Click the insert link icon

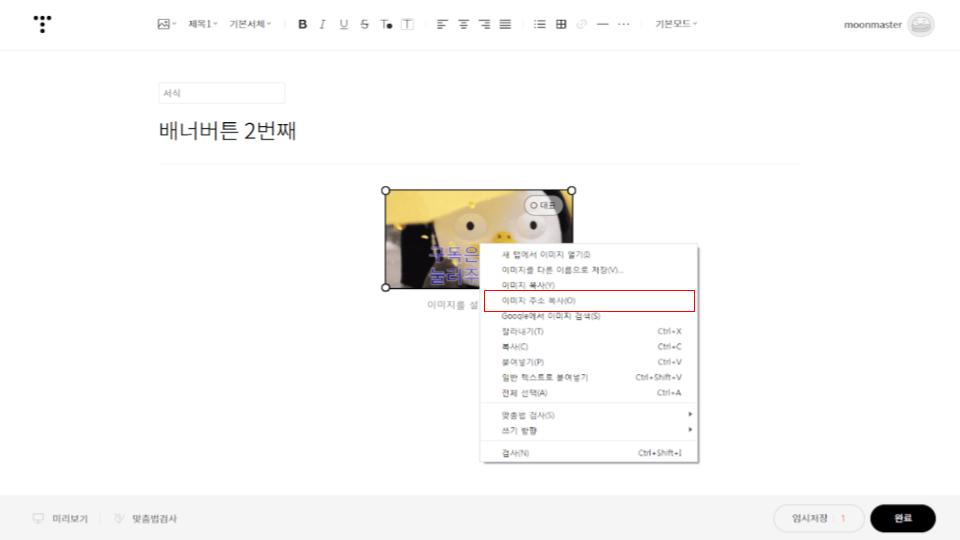(x=582, y=24)
